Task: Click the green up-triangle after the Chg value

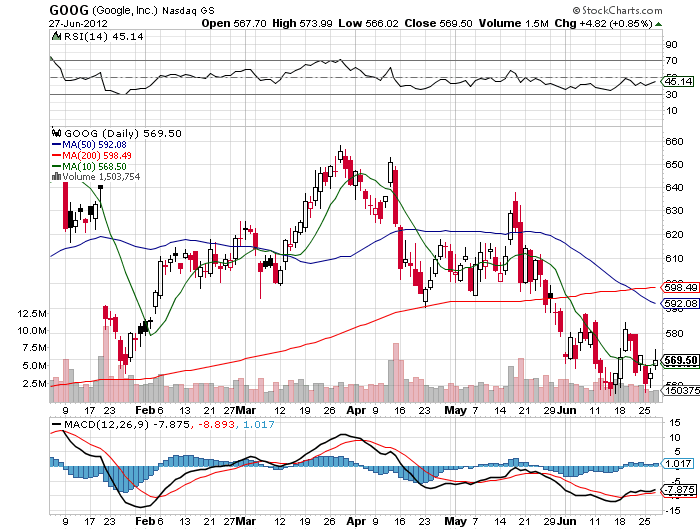Action: pos(658,24)
